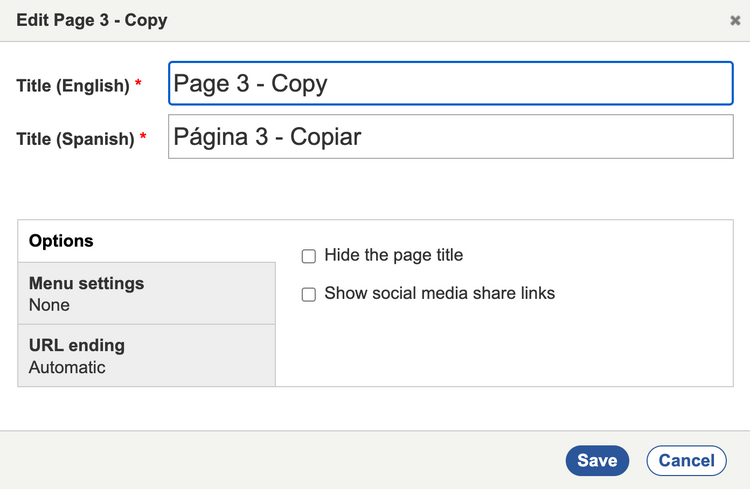Click the red asterisk beside Title (English)
Viewport: 750px width, 489px height.
point(138,85)
